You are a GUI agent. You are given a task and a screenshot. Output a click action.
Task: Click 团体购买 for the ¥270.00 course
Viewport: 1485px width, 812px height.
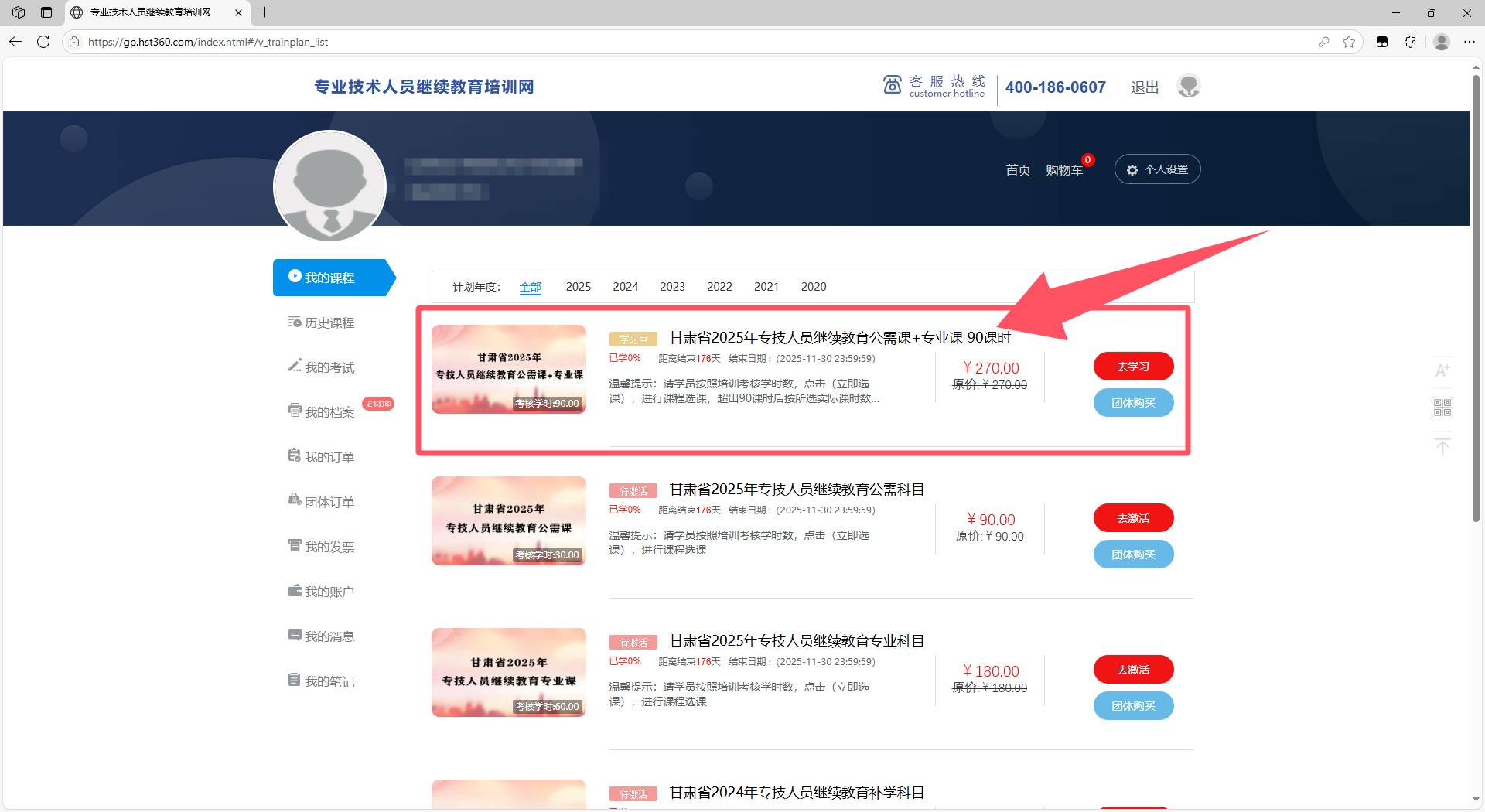pos(1134,403)
